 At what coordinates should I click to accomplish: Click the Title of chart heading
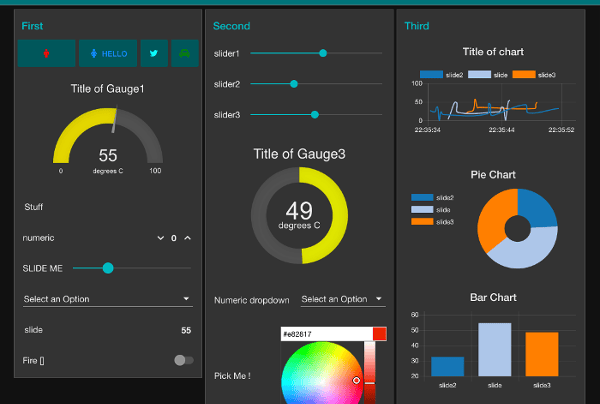coord(493,52)
